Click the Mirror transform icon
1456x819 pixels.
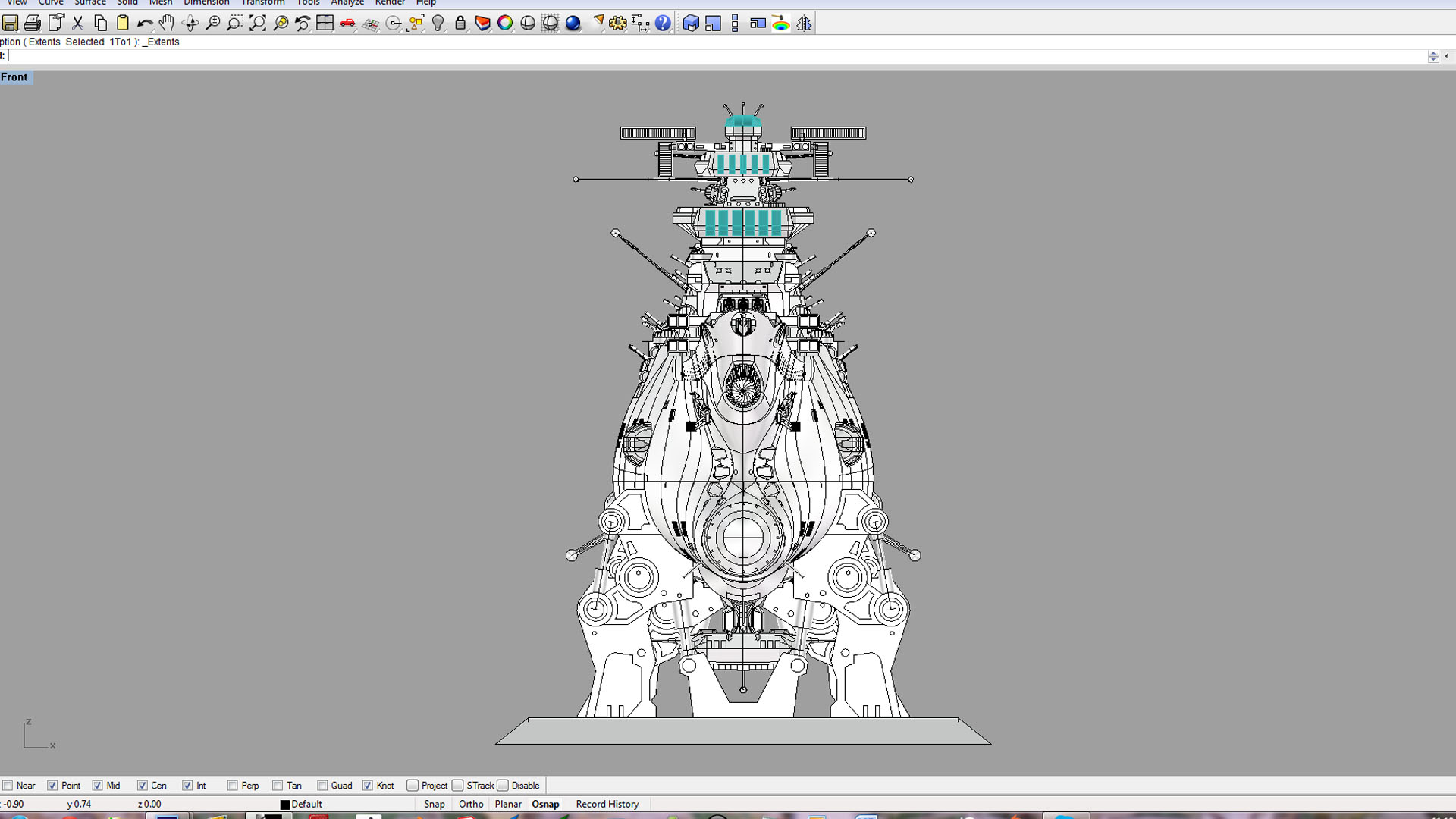(804, 24)
